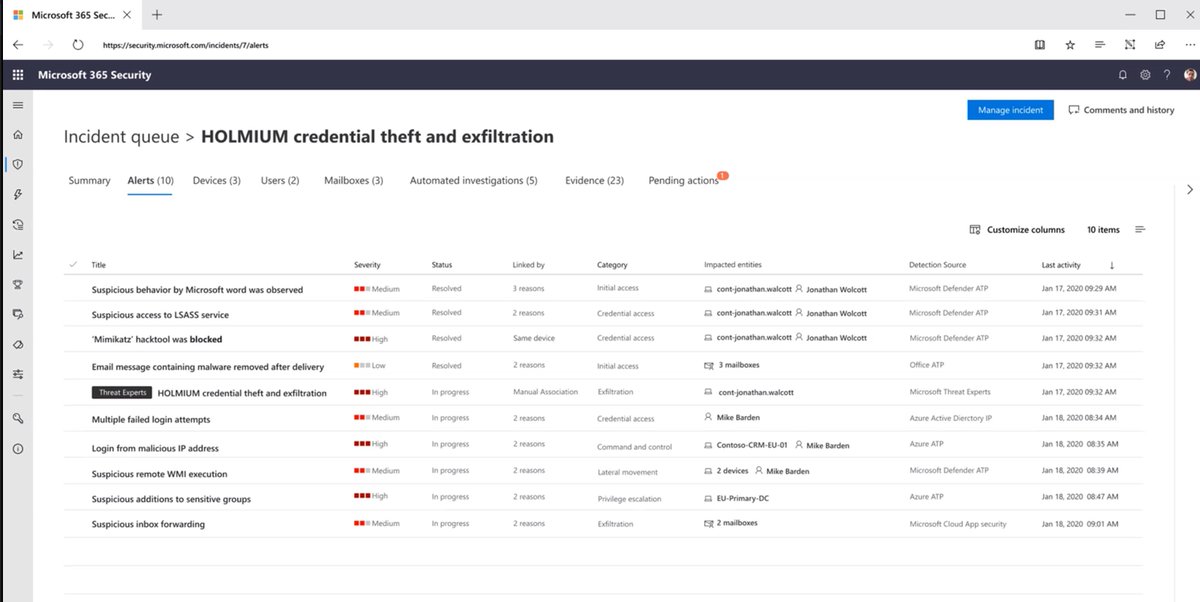
Task: Go back in the browser
Action: (x=17, y=45)
